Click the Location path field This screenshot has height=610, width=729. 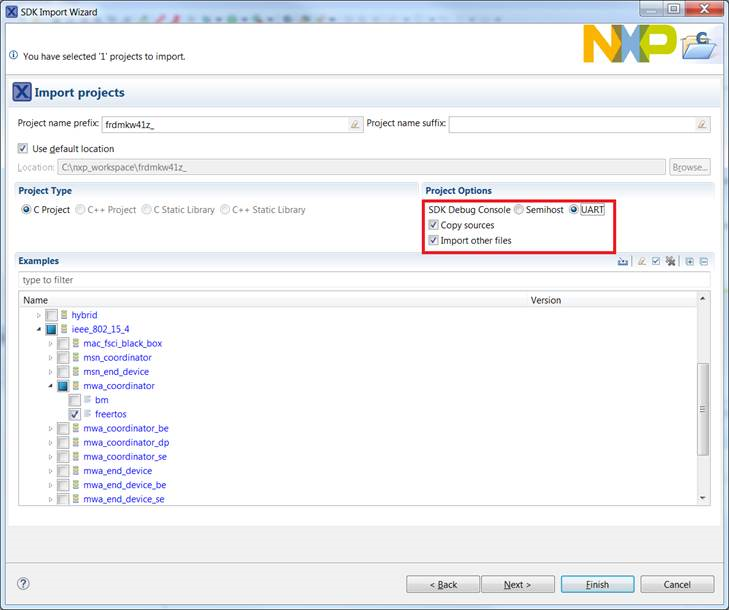(x=361, y=167)
